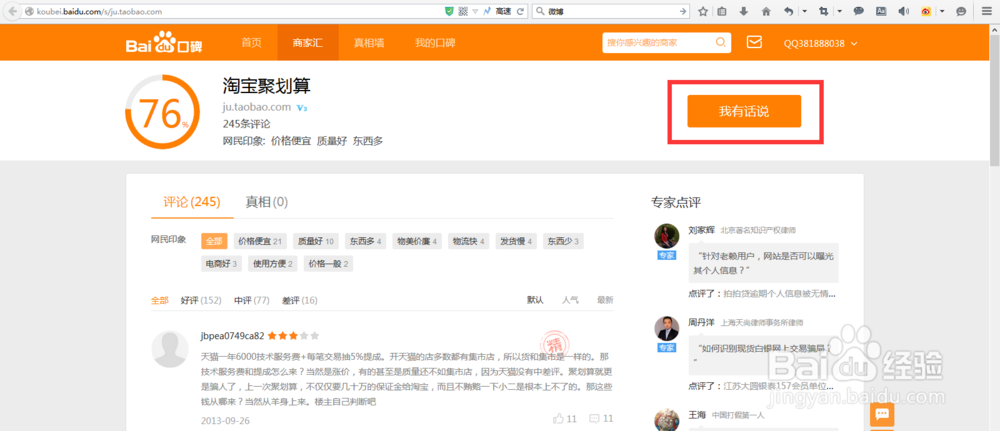Filter by 东西少 3 tag

click(563, 242)
